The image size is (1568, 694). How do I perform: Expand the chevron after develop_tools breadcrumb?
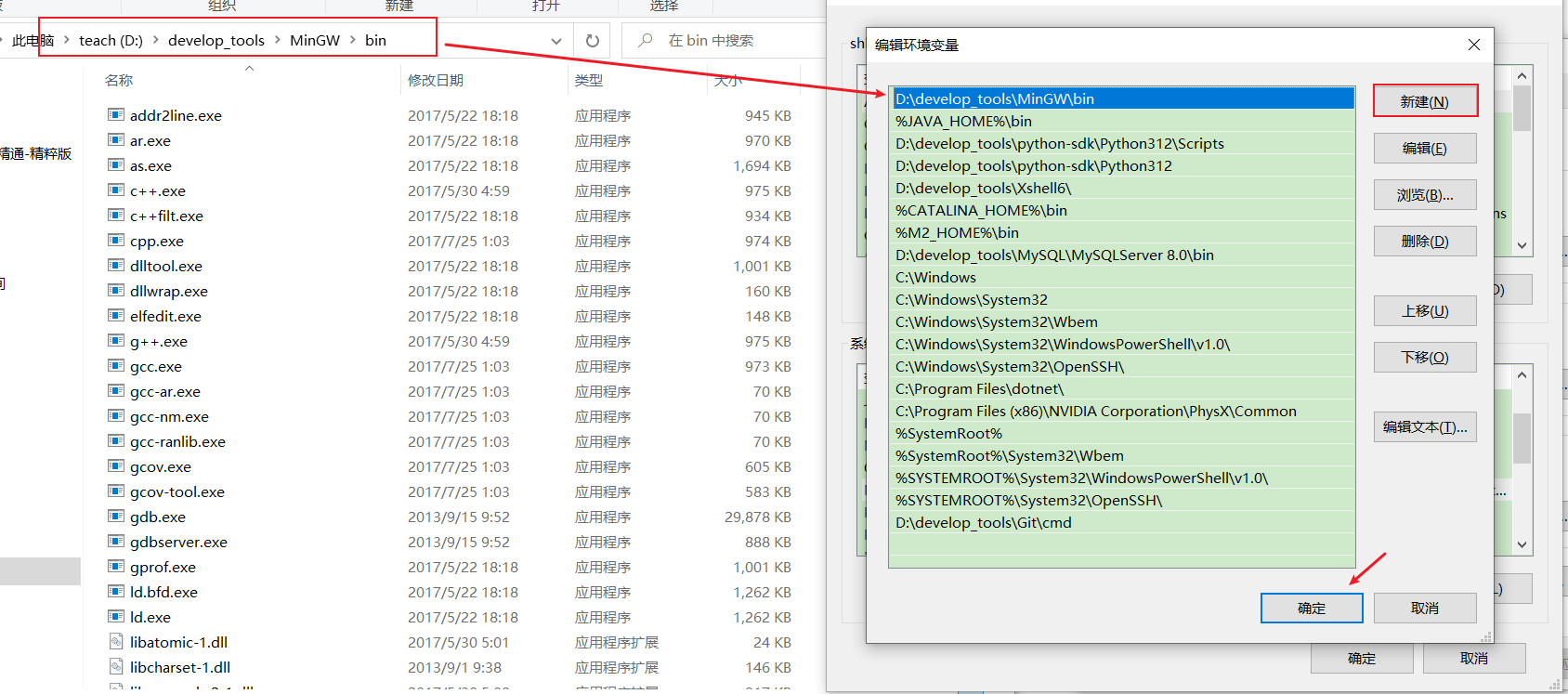pyautogui.click(x=277, y=40)
